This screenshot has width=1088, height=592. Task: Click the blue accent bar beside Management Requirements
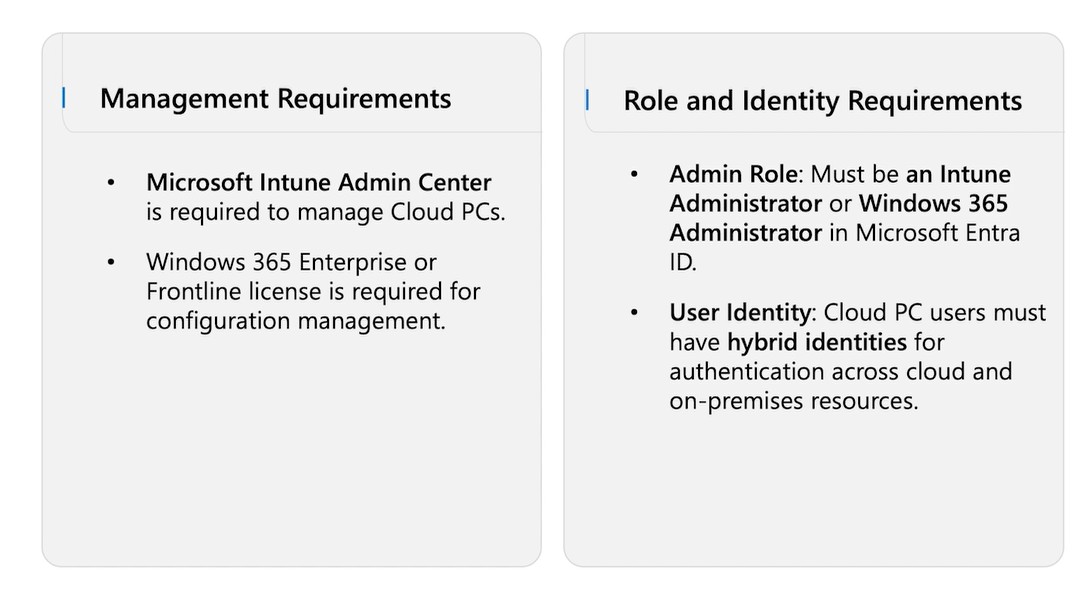pos(64,98)
